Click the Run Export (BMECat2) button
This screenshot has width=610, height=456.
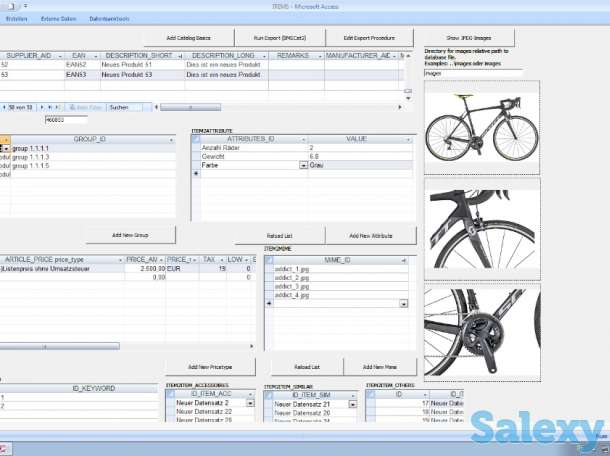(280, 38)
